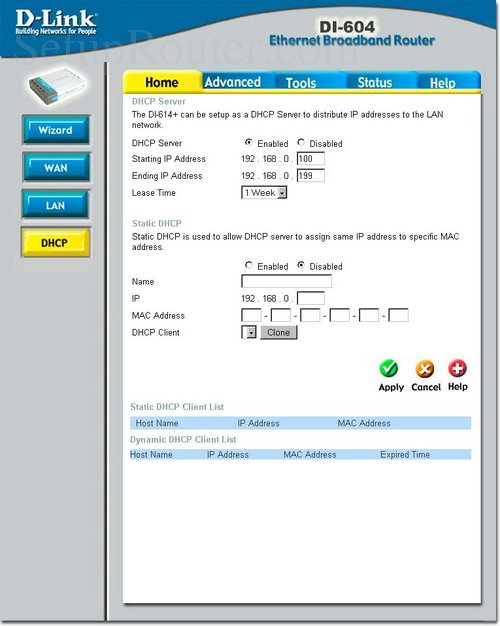This screenshot has height=626, width=500.
Task: Click the first MAC Address octet field
Action: [x=251, y=315]
